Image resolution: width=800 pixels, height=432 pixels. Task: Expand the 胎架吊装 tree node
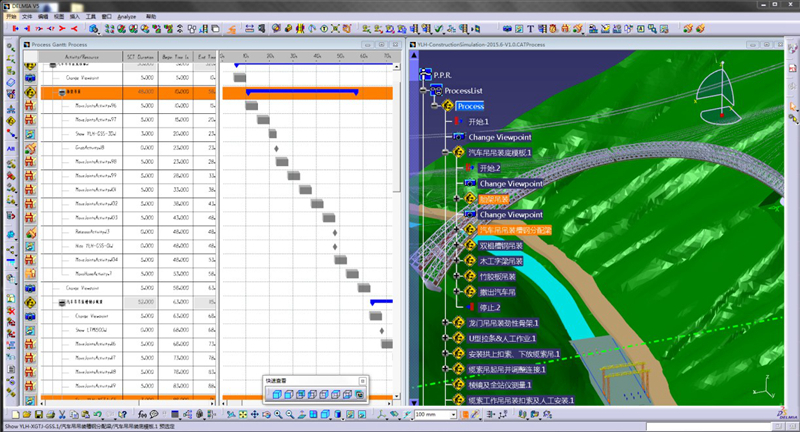coord(458,199)
